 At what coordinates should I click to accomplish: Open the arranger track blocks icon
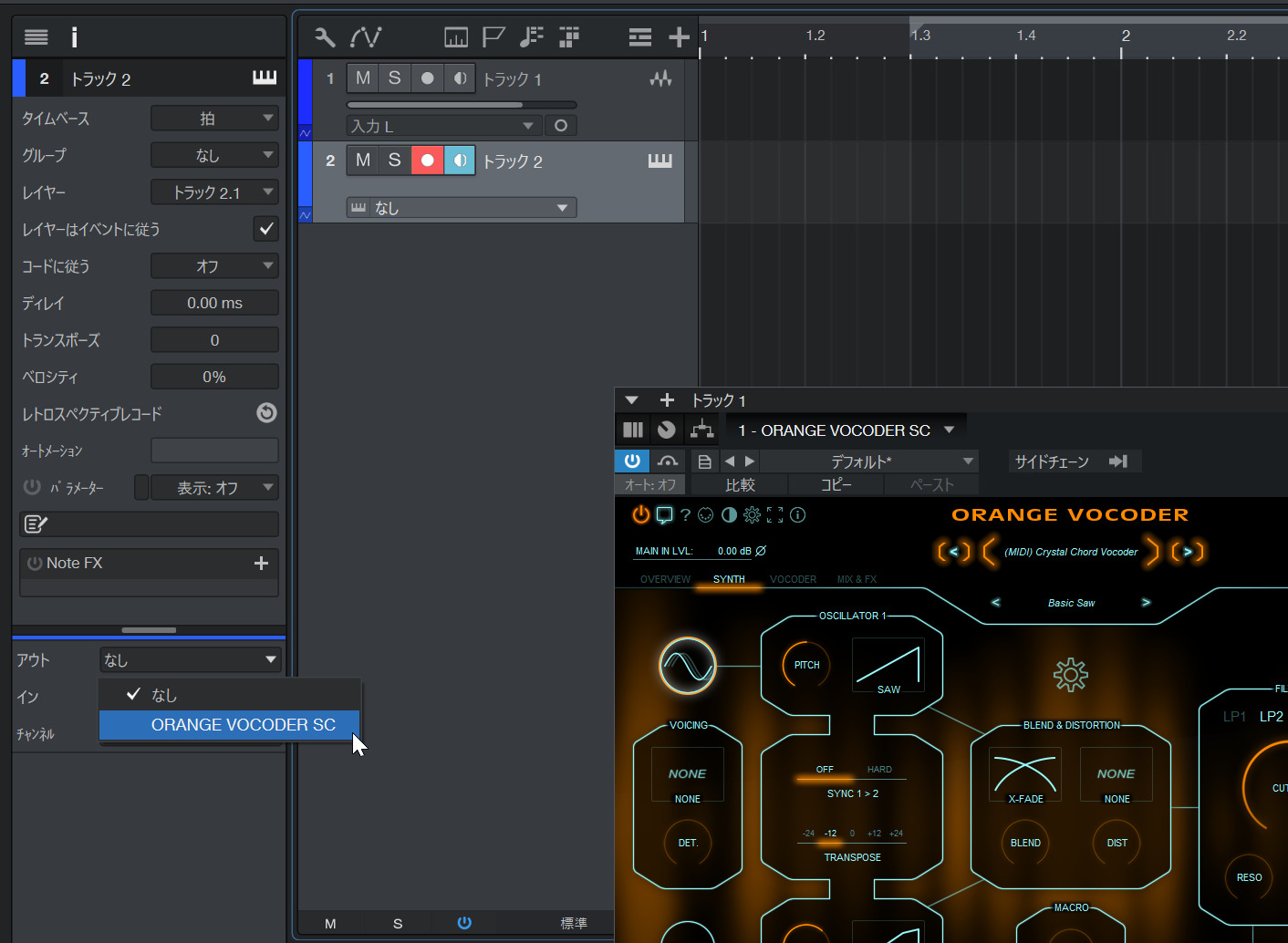pos(569,37)
